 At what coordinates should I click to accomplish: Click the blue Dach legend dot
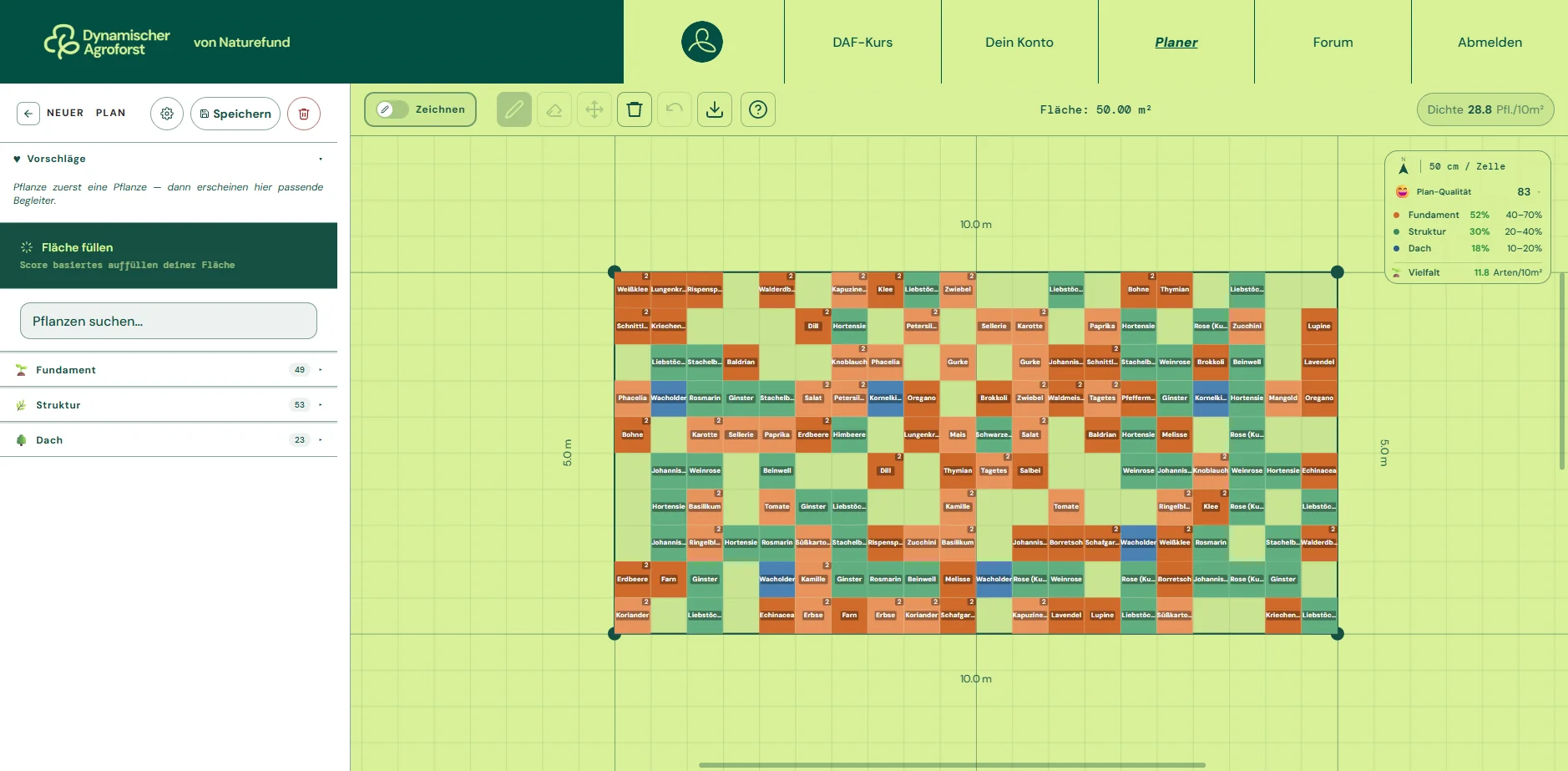(x=1396, y=249)
